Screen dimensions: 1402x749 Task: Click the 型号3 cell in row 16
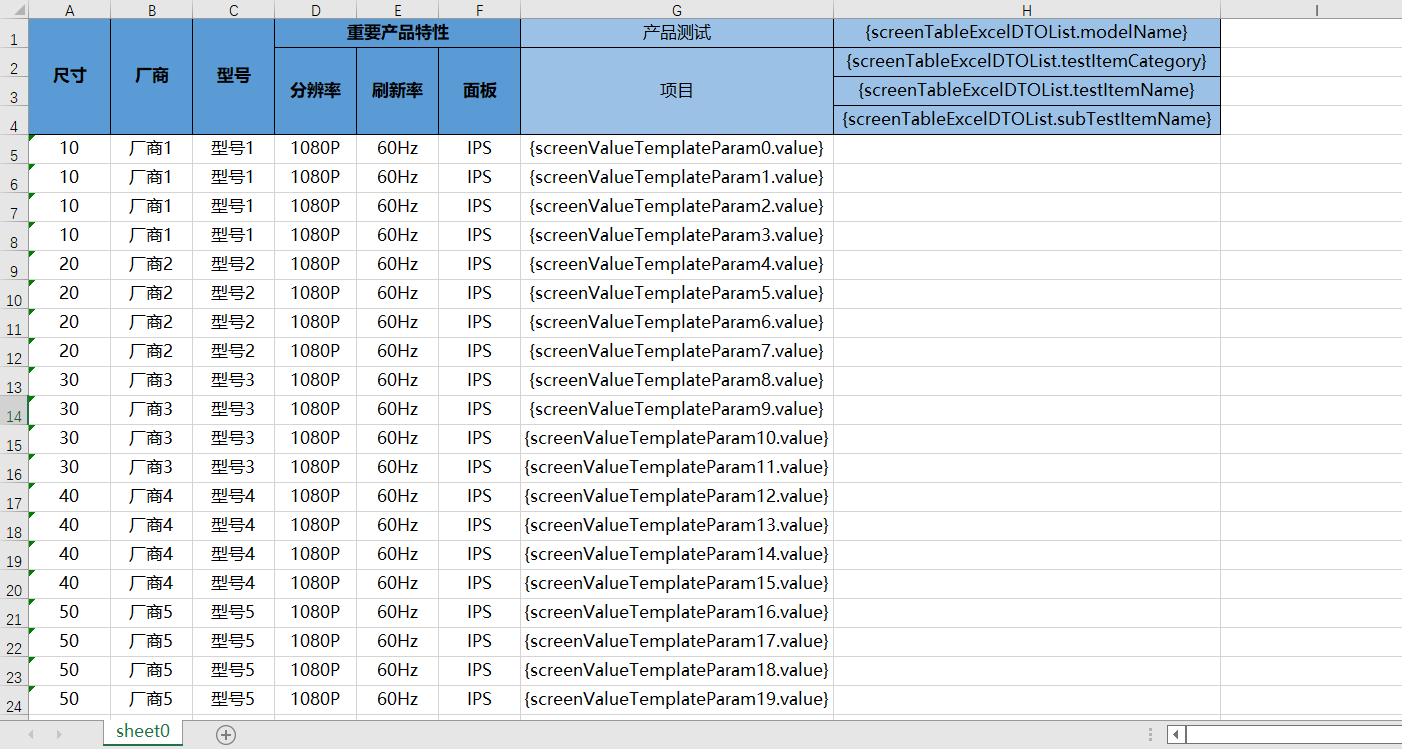point(233,468)
